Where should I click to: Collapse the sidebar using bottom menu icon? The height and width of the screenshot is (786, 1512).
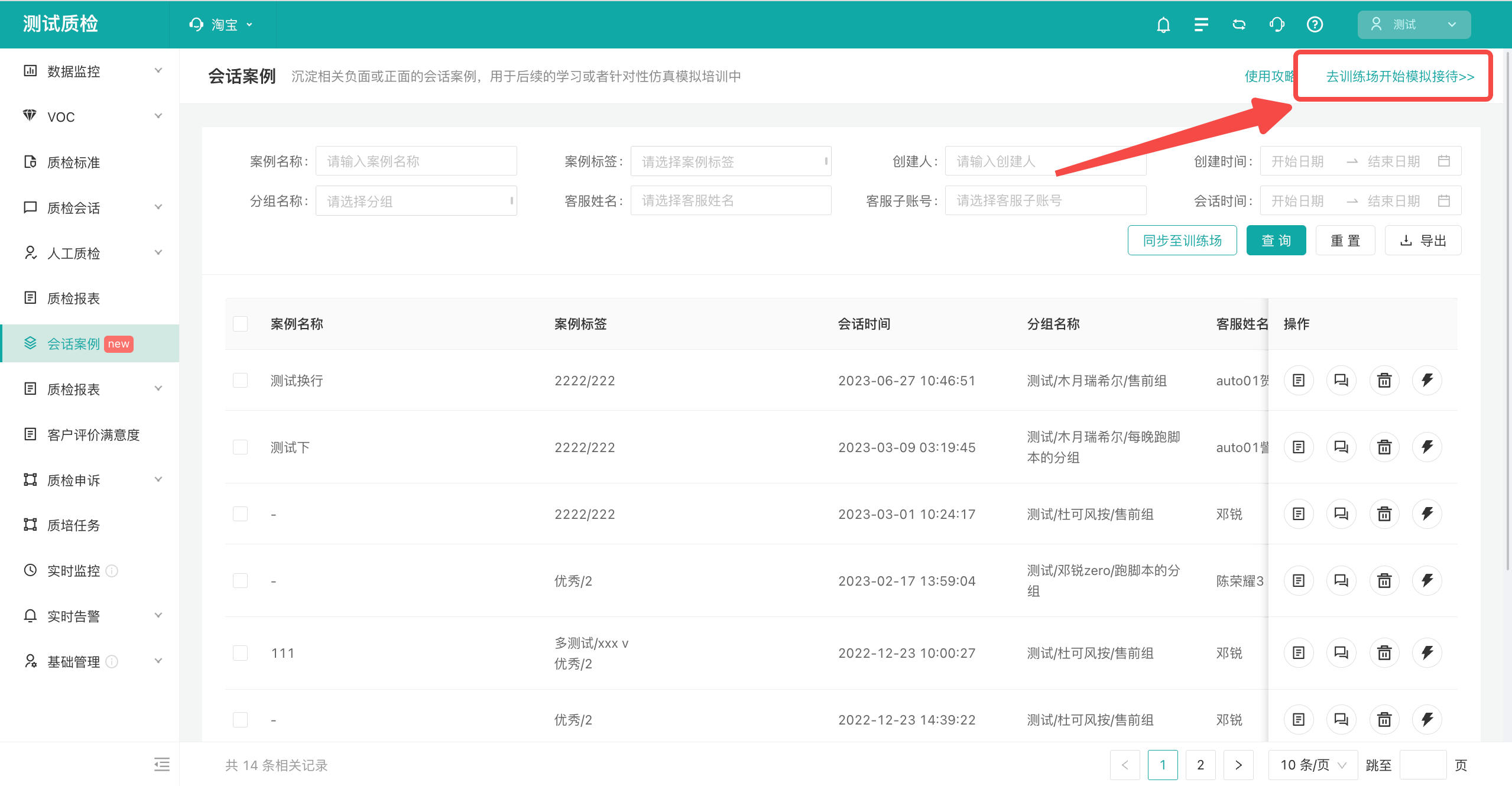coord(161,764)
